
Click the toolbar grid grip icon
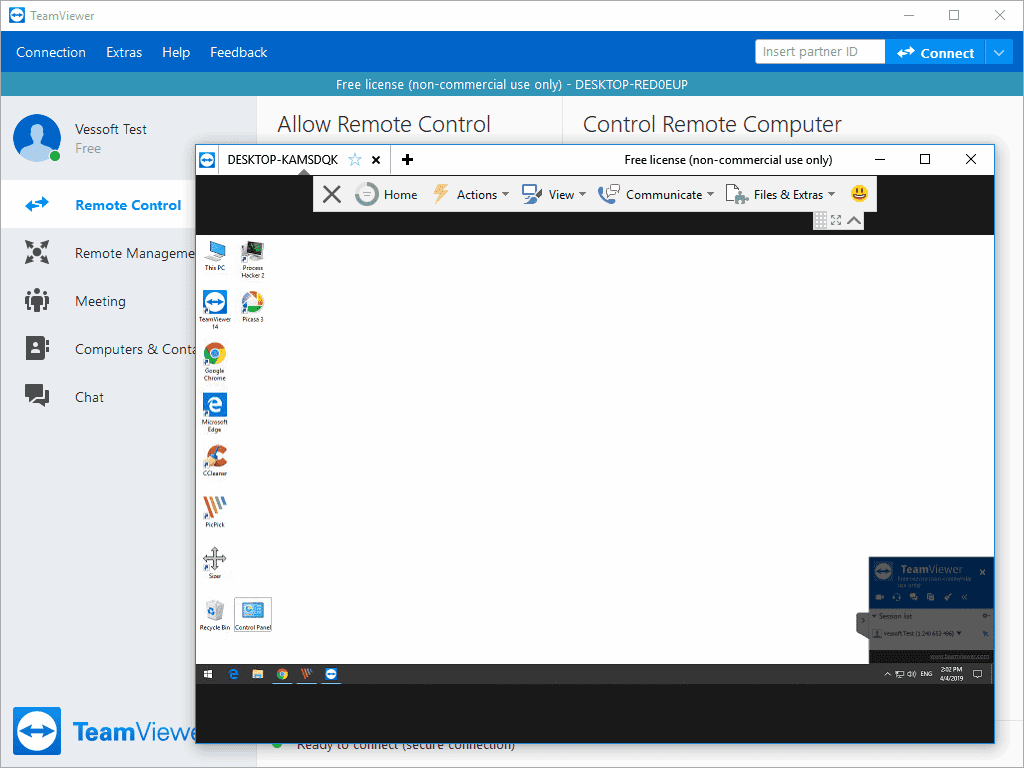pos(821,220)
